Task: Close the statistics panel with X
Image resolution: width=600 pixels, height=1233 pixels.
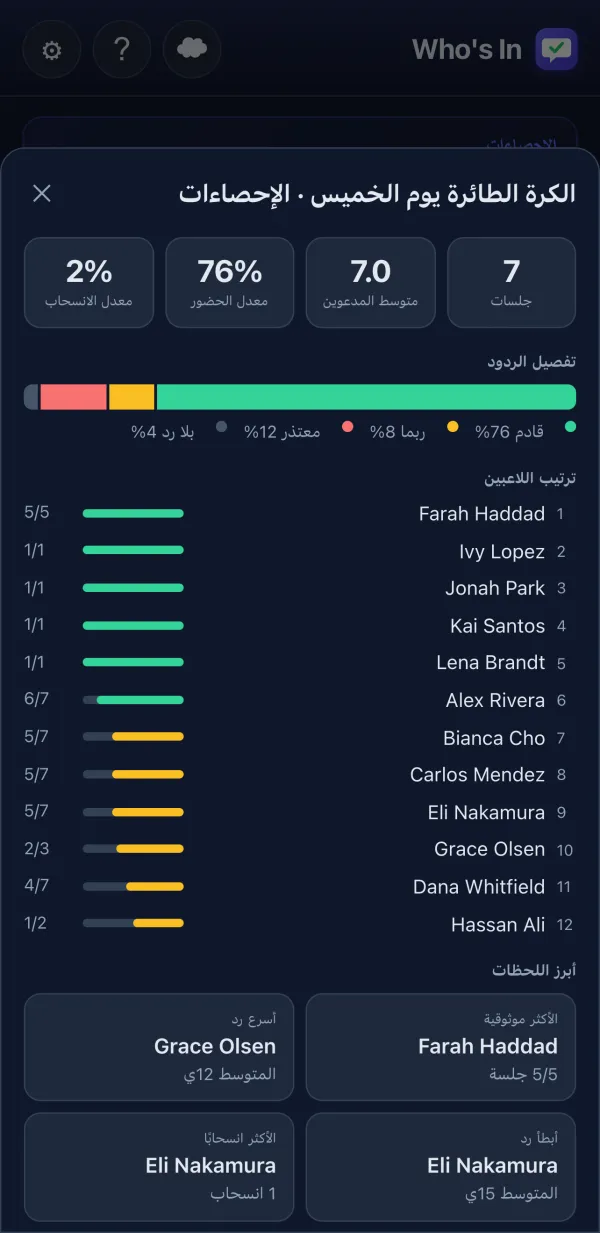Action: [42, 193]
